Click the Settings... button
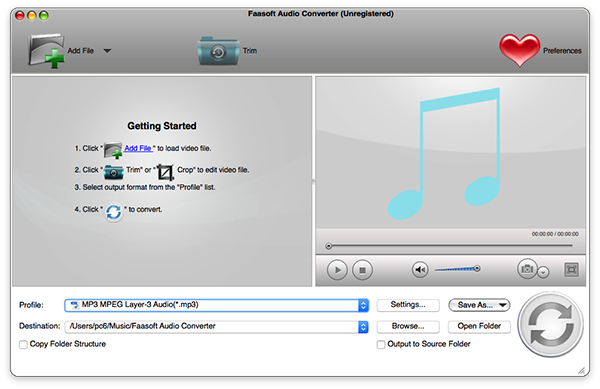This screenshot has width=600, height=389. [x=408, y=305]
